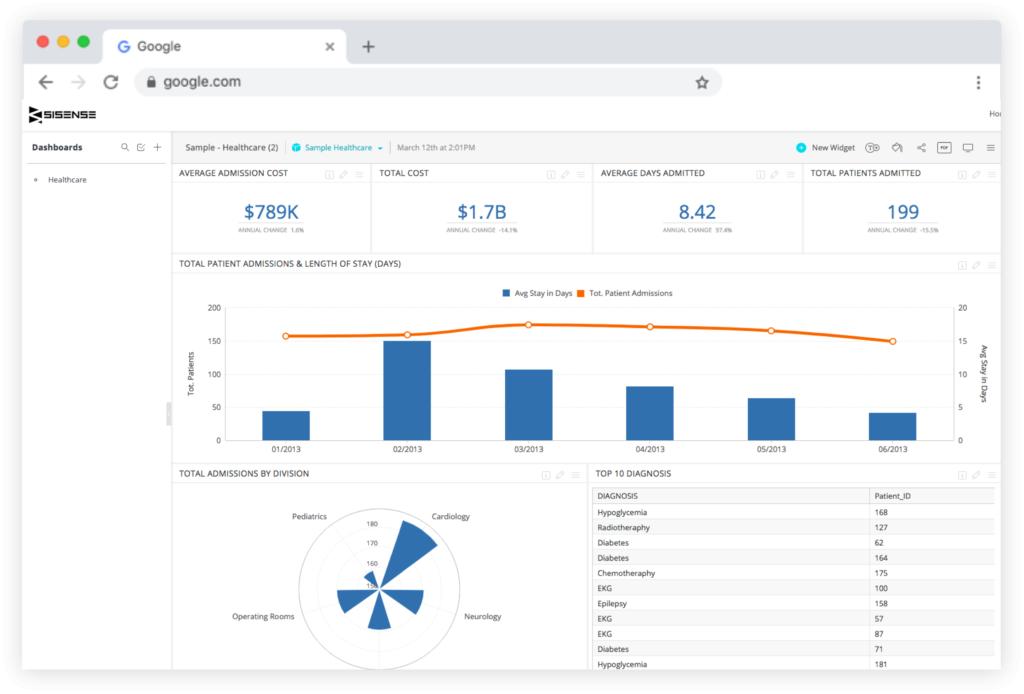Open the color palette paint bucket icon

coord(897,148)
